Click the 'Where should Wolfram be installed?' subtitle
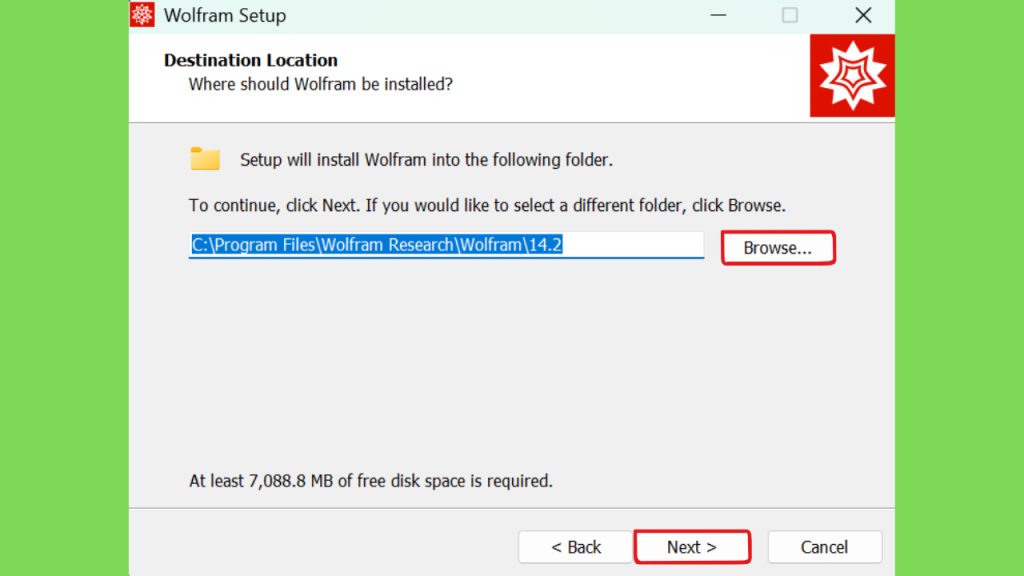Image resolution: width=1024 pixels, height=576 pixels. pyautogui.click(x=321, y=84)
